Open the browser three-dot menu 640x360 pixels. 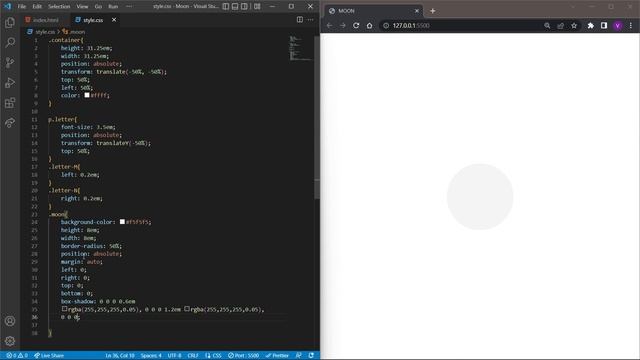coord(631,25)
